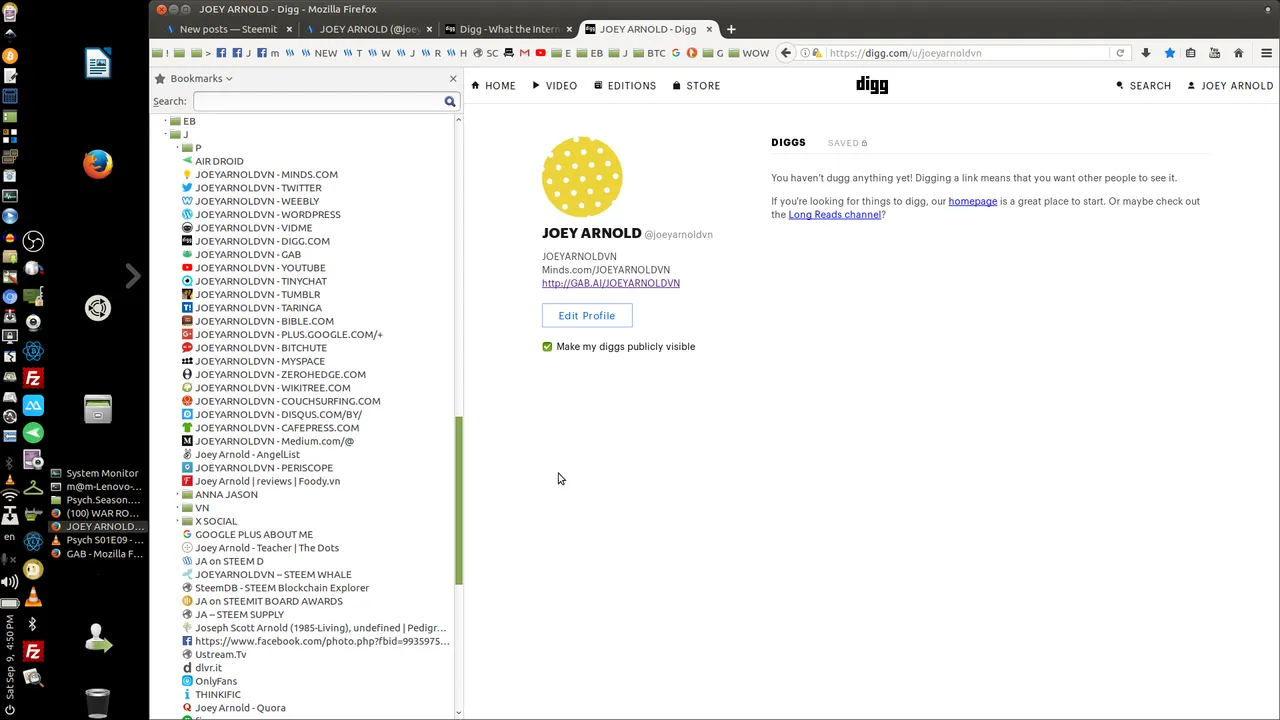Expand the P folder in bookmarks tree
1280x720 pixels.
click(178, 148)
